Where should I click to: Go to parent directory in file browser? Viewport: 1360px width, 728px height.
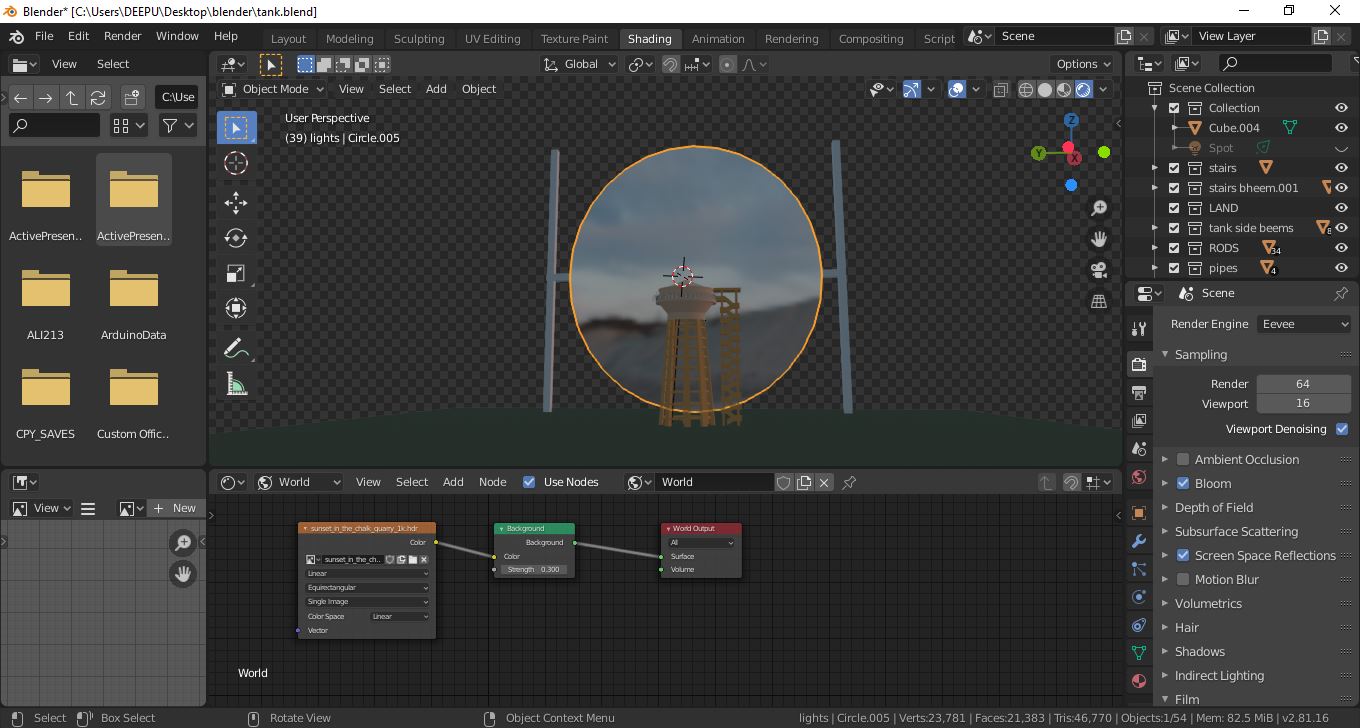pos(72,97)
